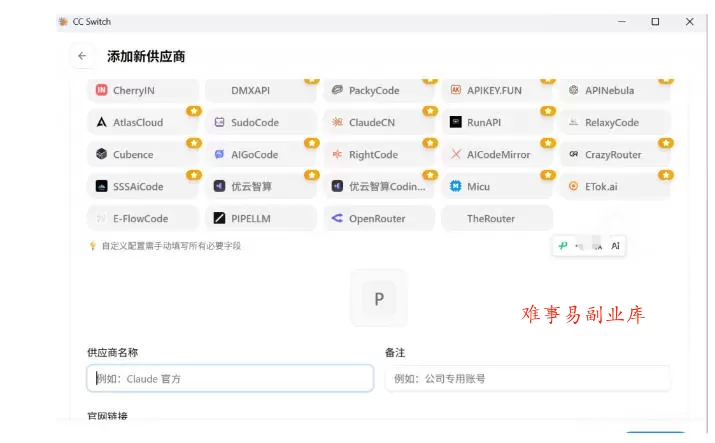Pick AIGoCode provider preset
This screenshot has width=715, height=443.
(261, 155)
